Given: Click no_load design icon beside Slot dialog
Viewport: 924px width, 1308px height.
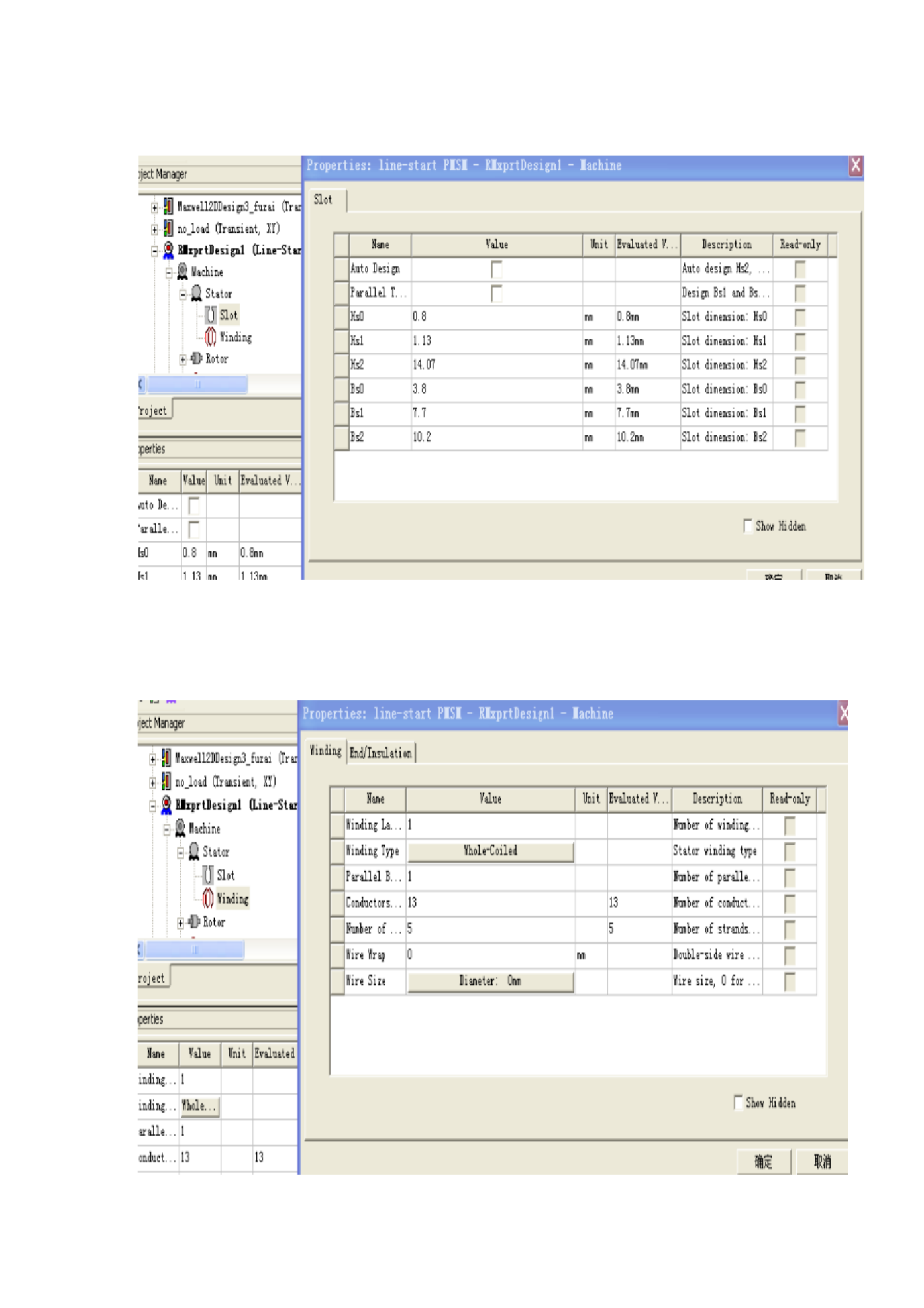Looking at the screenshot, I should [168, 228].
